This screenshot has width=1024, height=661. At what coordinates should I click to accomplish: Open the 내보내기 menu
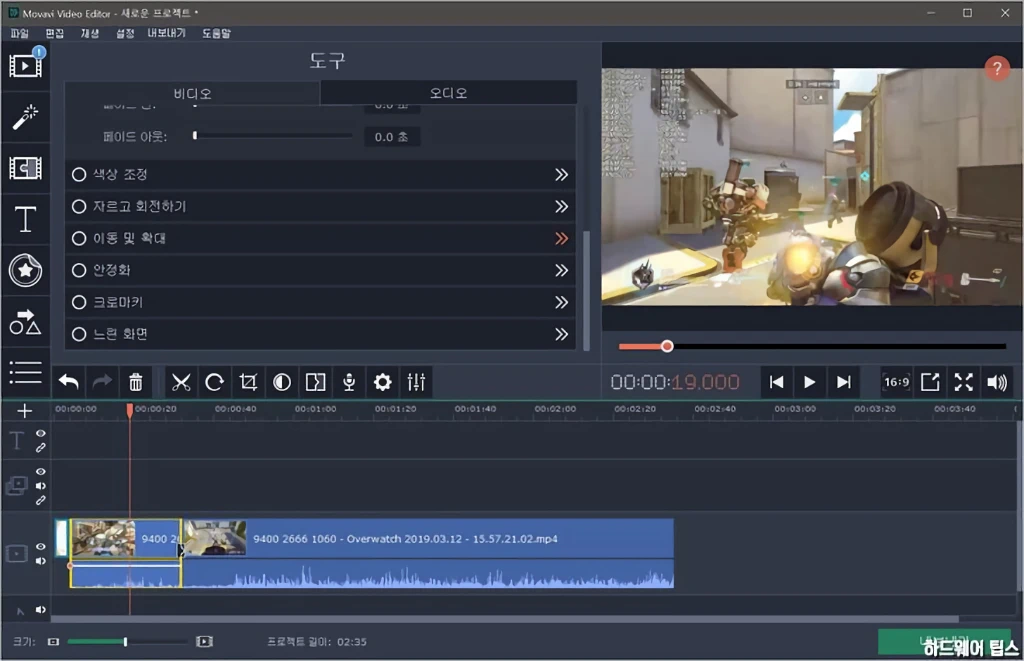click(x=167, y=33)
